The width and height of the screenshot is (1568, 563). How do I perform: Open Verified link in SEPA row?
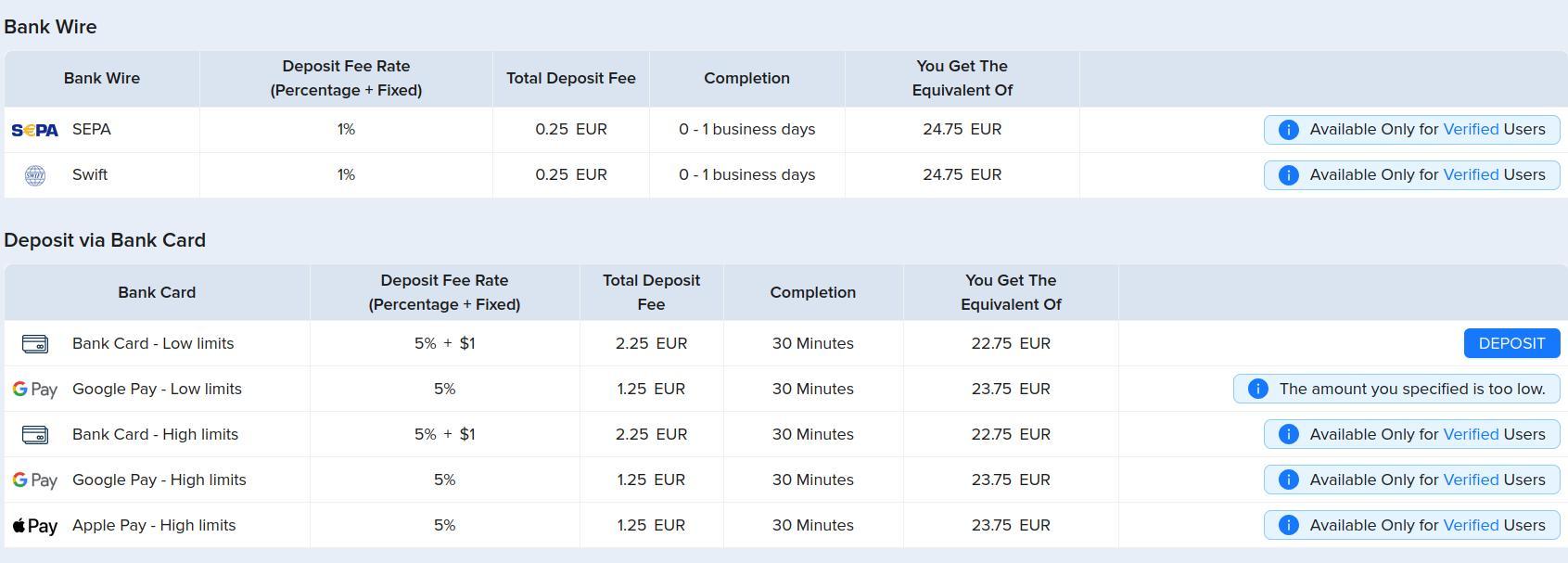pos(1471,129)
